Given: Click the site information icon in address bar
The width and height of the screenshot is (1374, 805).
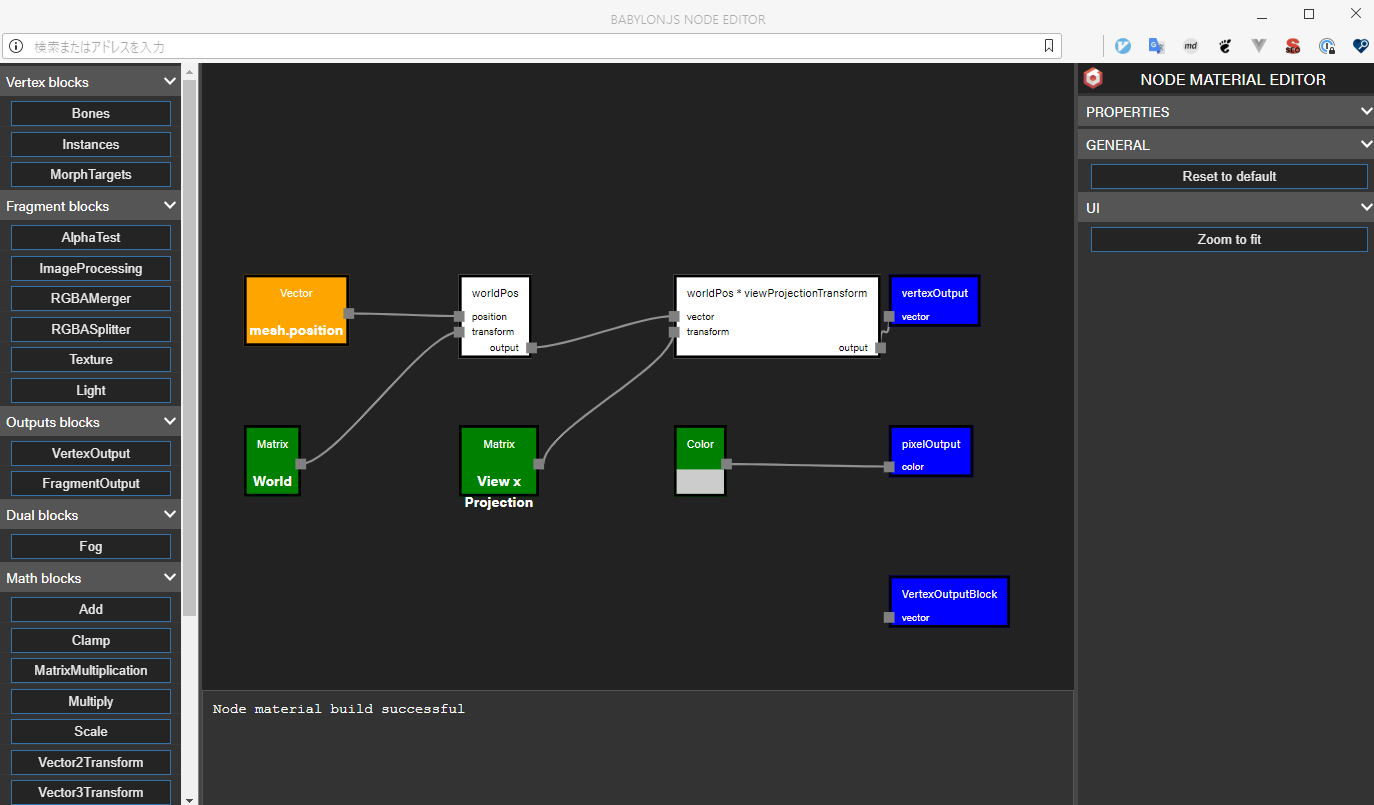Looking at the screenshot, I should tap(17, 46).
